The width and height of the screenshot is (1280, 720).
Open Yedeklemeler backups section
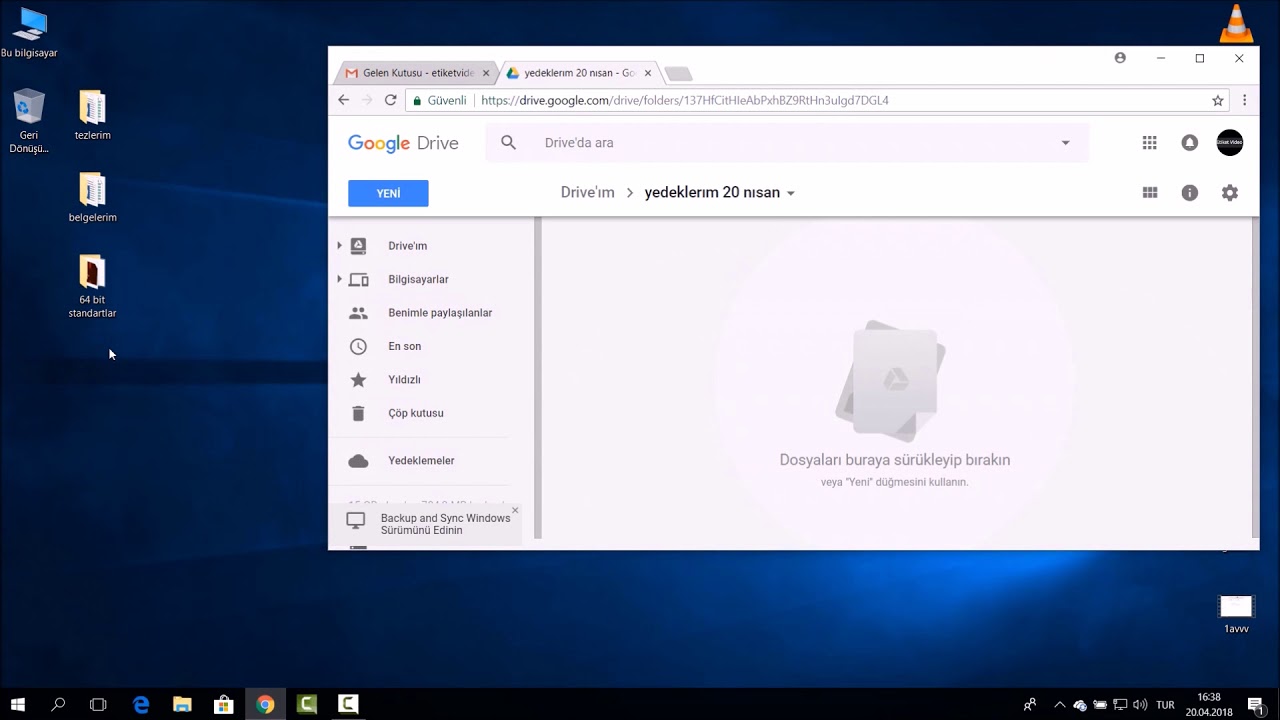[421, 461]
